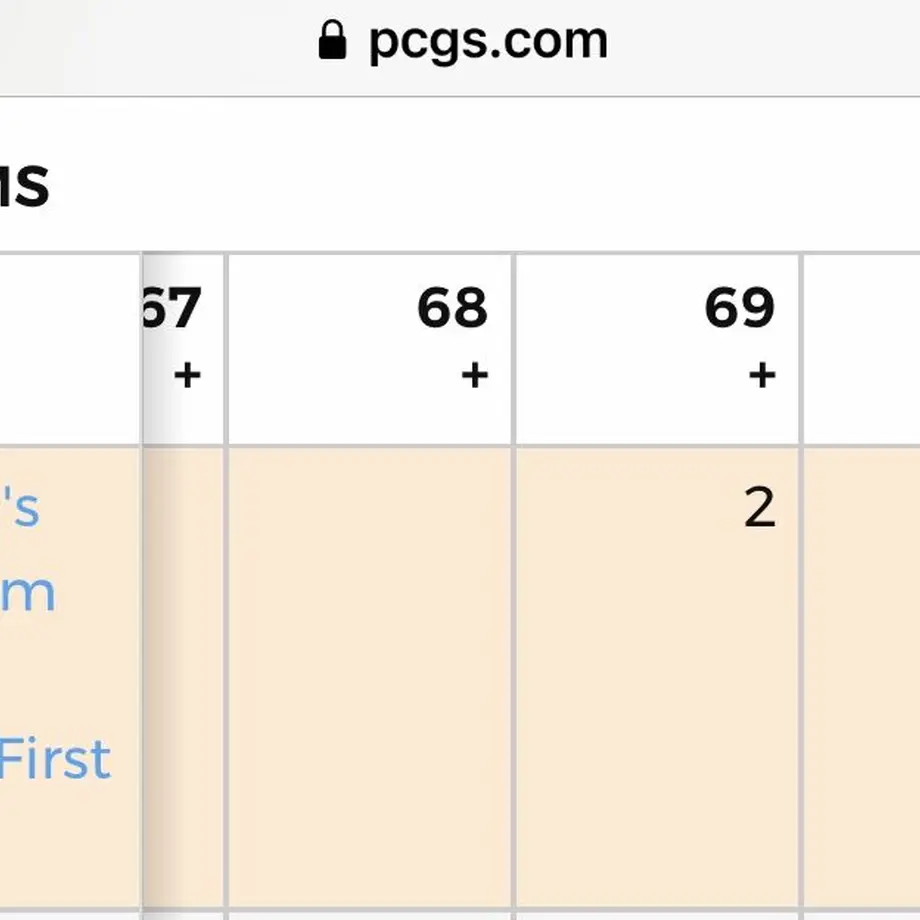
Task: Click the 69 column header
Action: point(740,307)
